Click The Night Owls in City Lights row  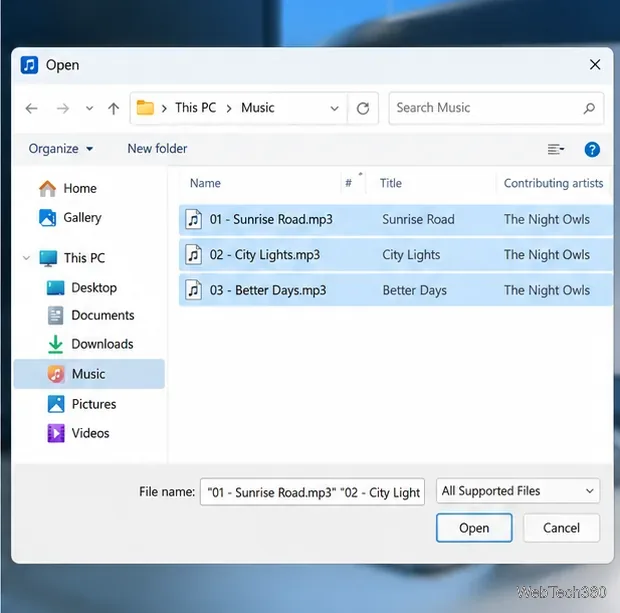[x=546, y=255]
